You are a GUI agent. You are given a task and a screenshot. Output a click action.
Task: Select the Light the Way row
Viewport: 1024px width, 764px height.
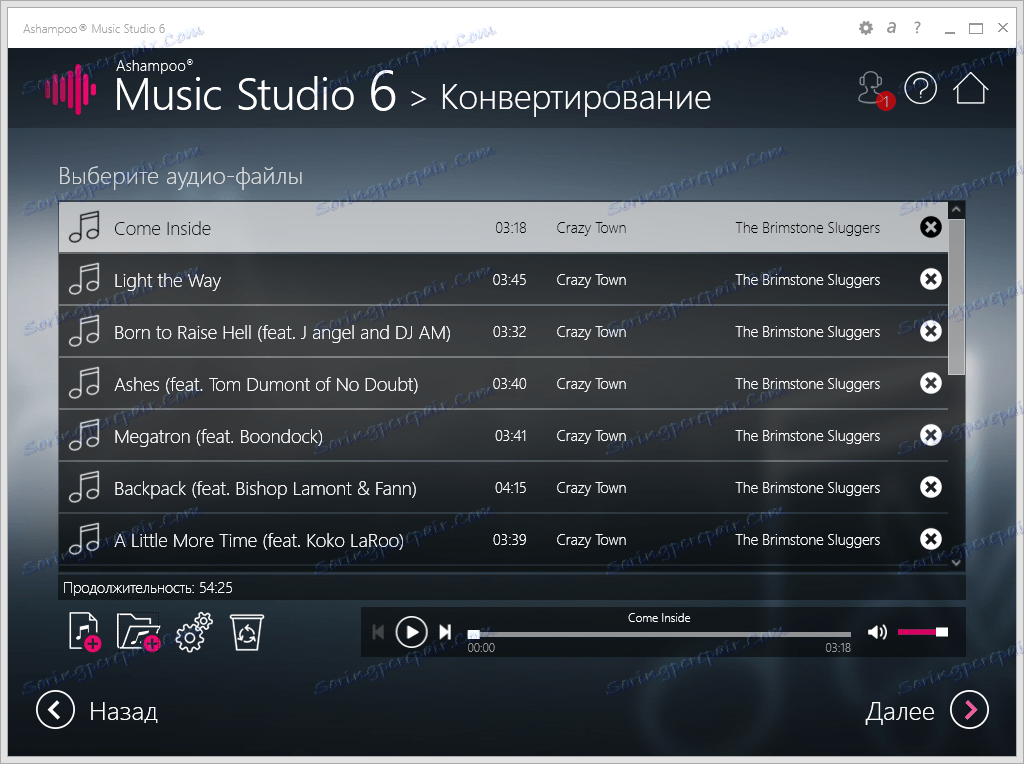pos(503,279)
